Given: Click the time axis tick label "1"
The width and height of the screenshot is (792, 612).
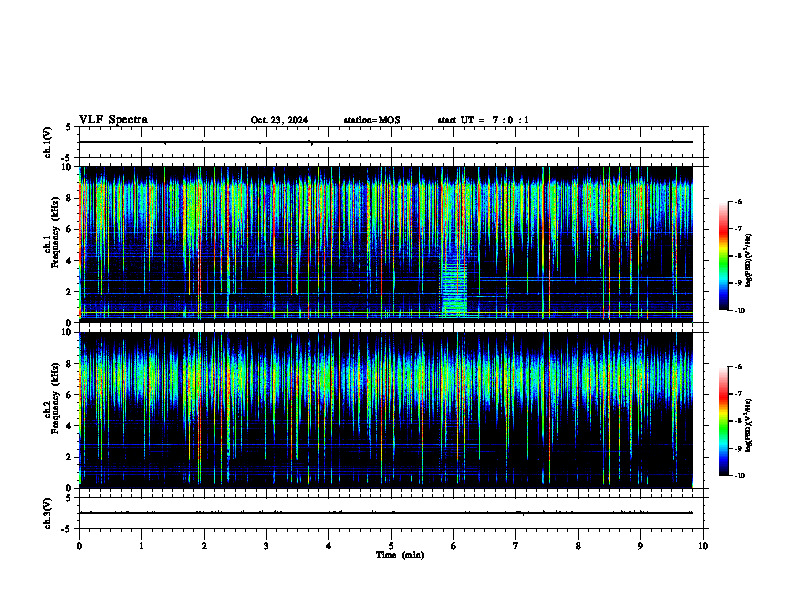Looking at the screenshot, I should [141, 546].
